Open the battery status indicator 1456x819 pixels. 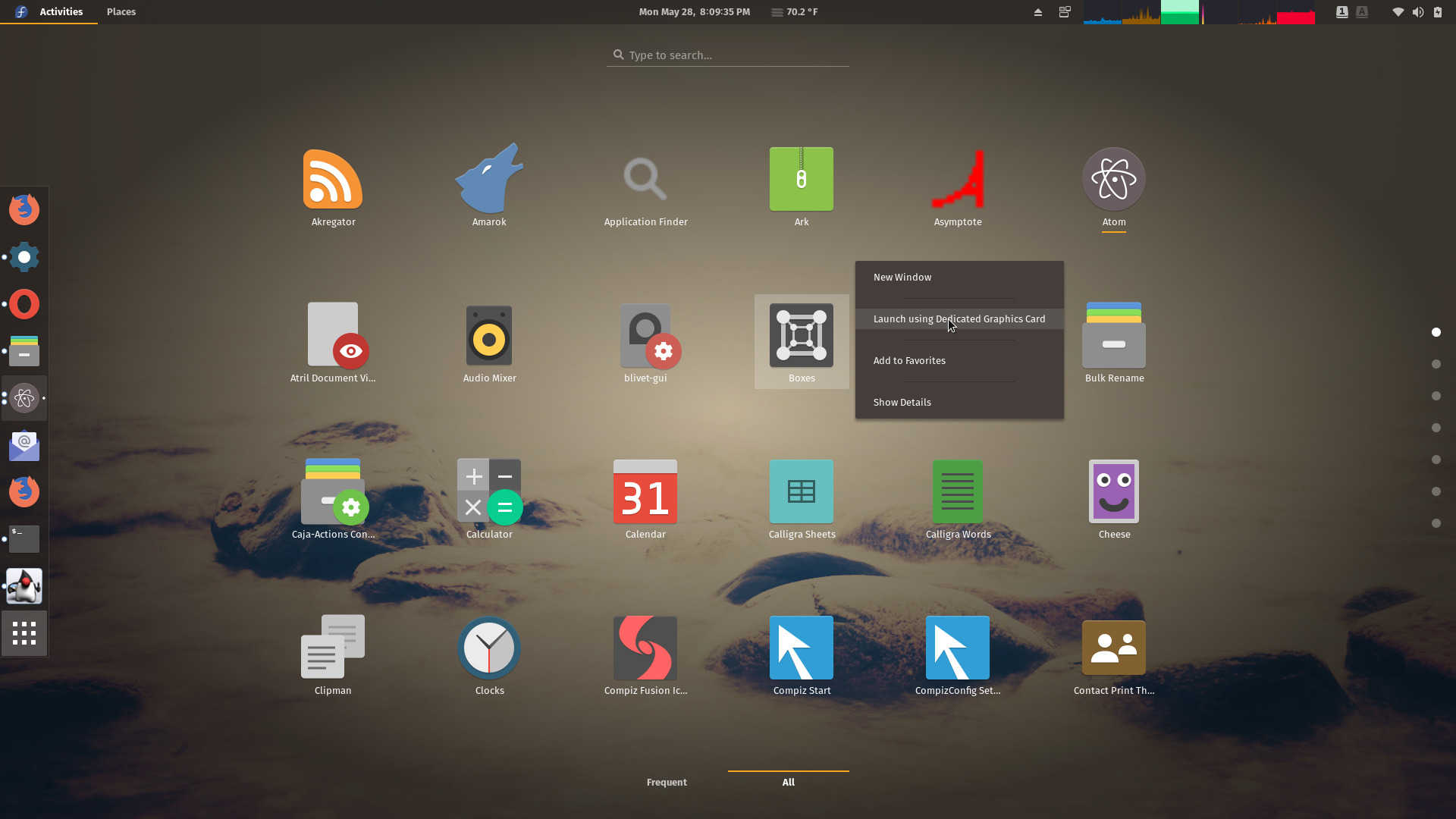point(1438,12)
